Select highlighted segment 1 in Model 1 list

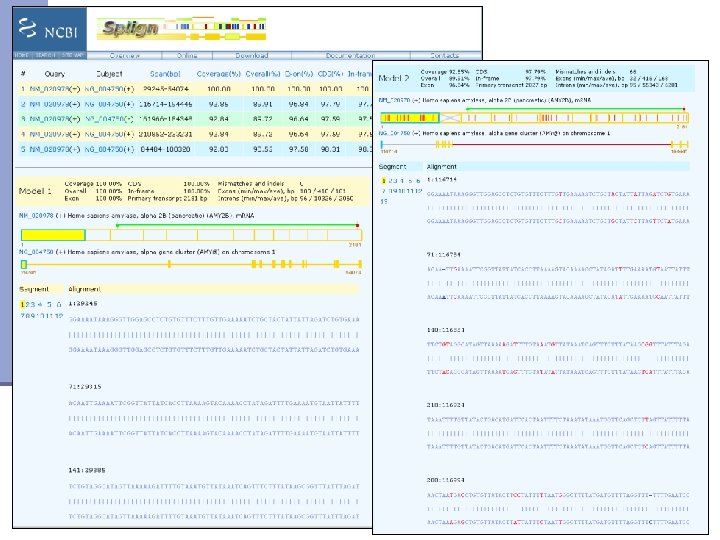tap(22, 304)
